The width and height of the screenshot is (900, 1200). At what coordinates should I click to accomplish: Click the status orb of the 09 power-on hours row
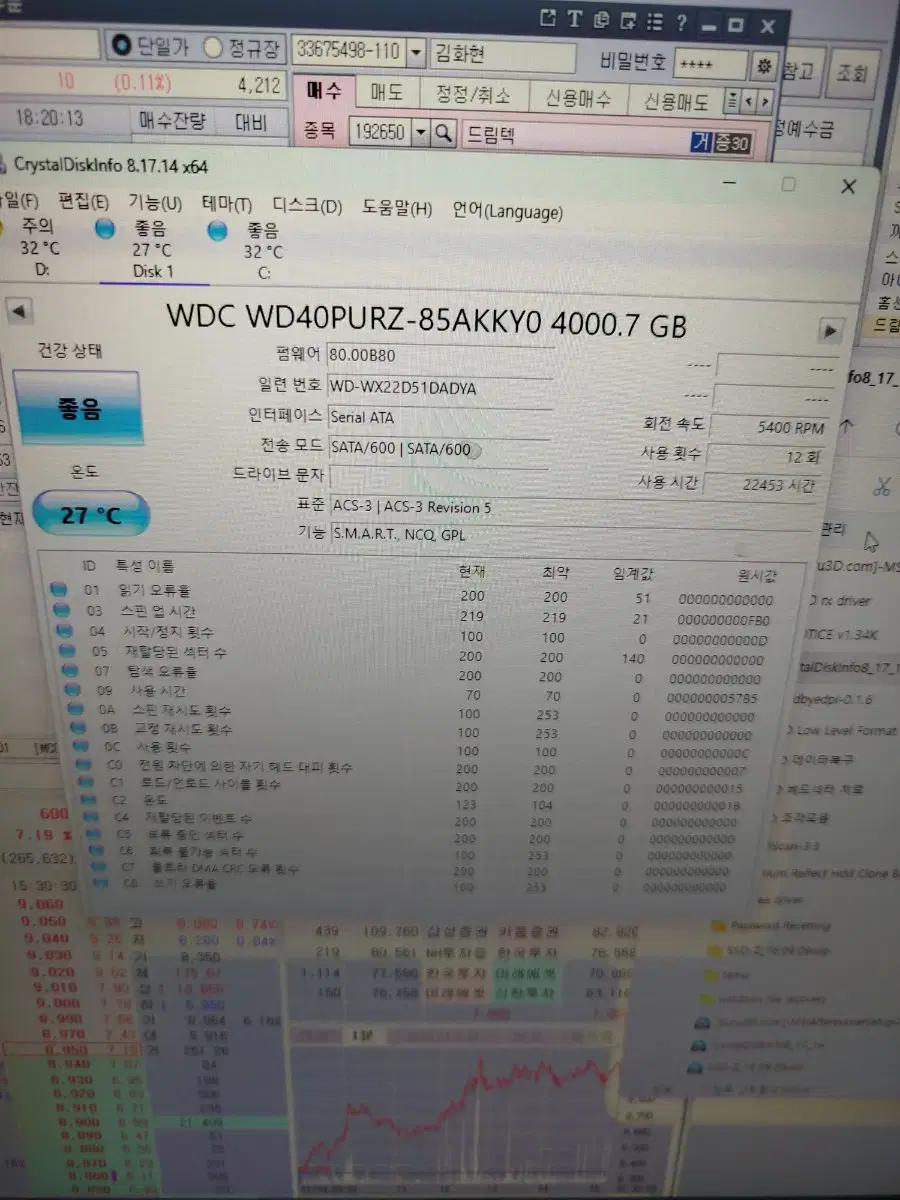(72, 689)
